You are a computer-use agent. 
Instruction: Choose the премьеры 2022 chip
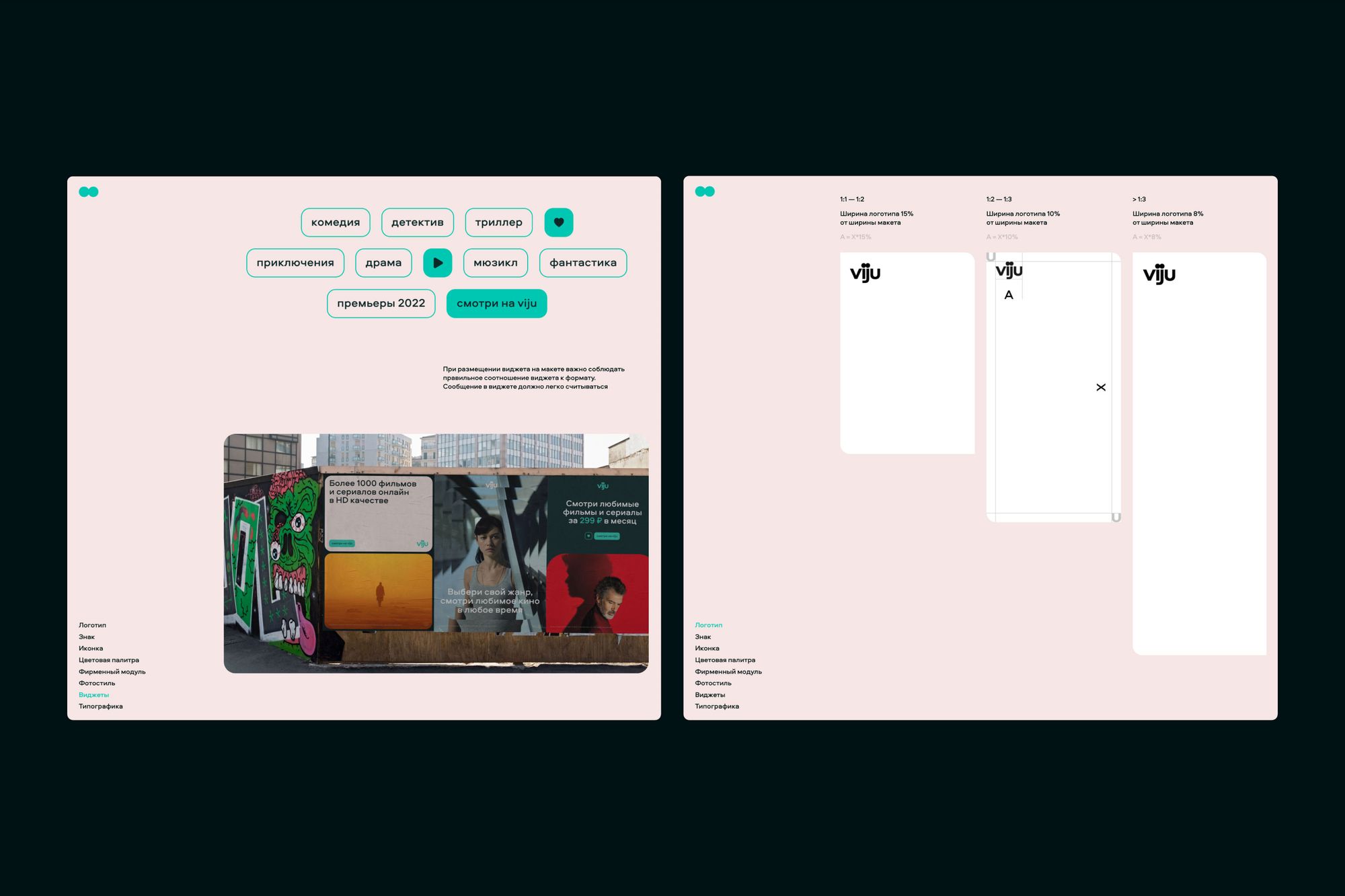pyautogui.click(x=381, y=303)
